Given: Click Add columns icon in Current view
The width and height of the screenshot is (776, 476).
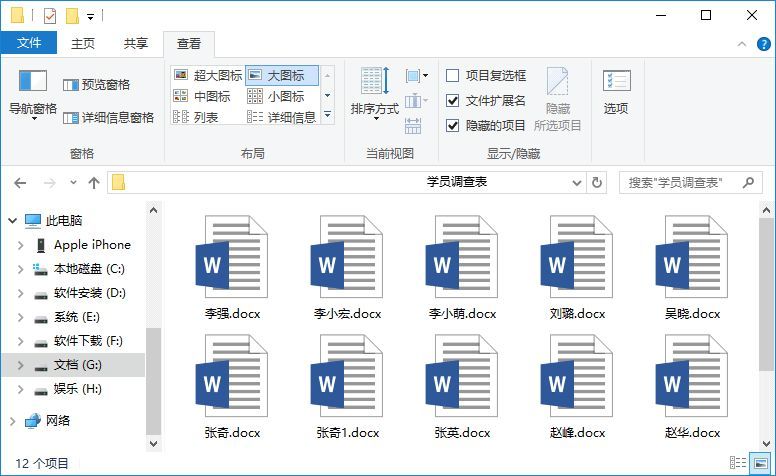Looking at the screenshot, I should tap(416, 101).
